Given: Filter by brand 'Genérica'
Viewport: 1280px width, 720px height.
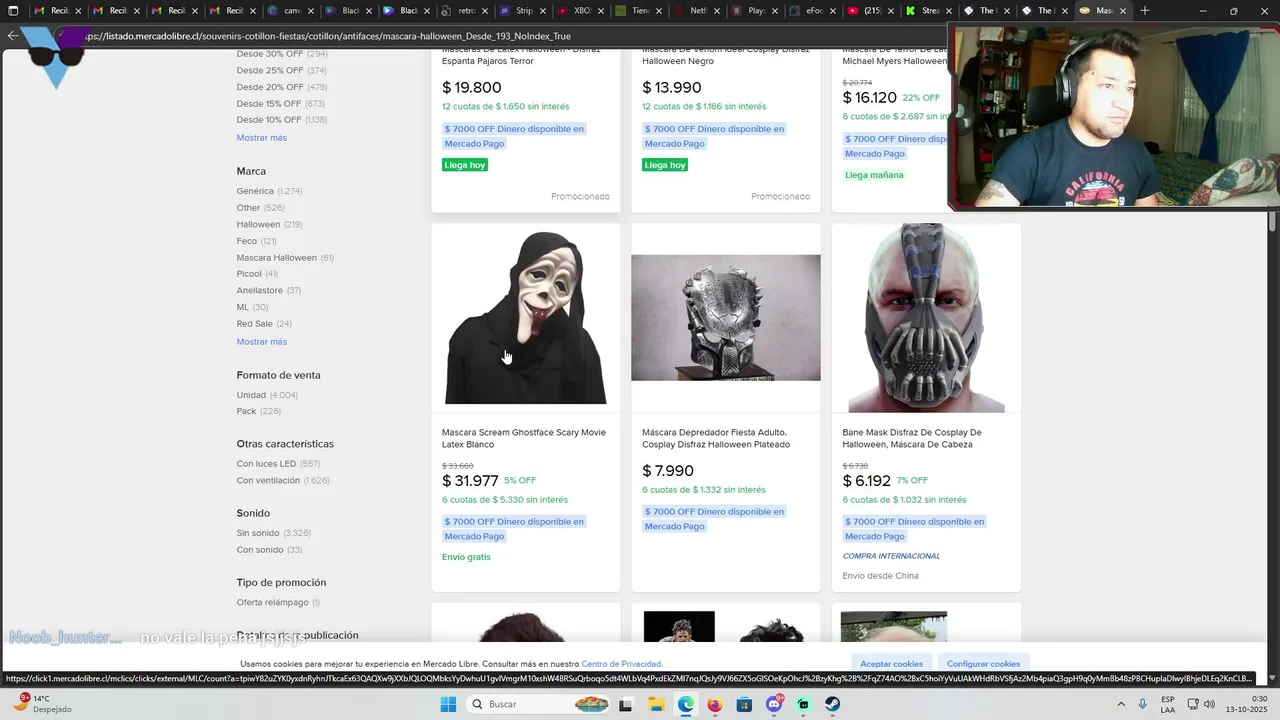Looking at the screenshot, I should (269, 191).
